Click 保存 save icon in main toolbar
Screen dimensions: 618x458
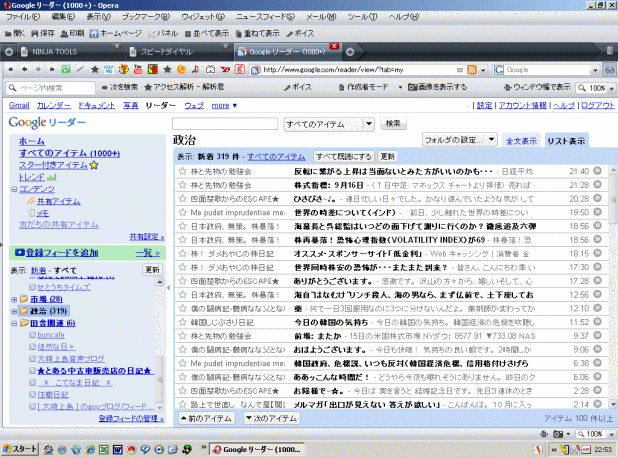point(35,34)
